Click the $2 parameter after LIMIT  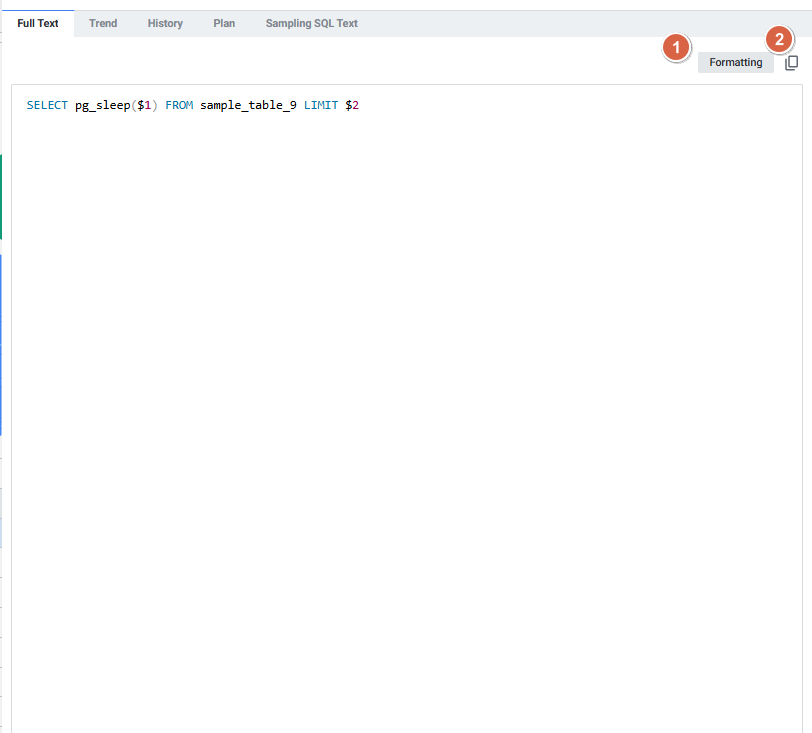(x=351, y=105)
